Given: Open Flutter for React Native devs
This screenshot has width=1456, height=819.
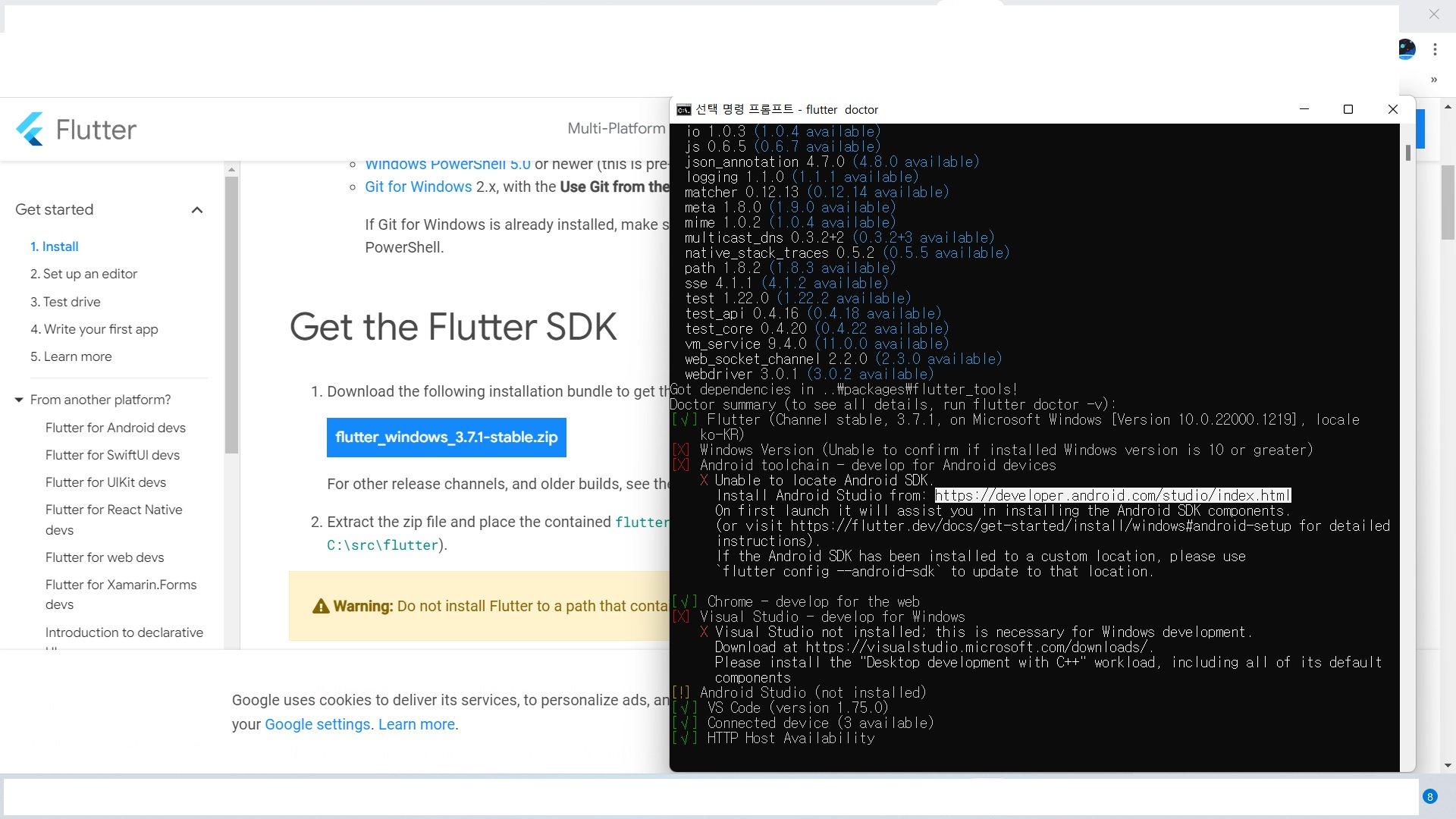Looking at the screenshot, I should point(114,519).
